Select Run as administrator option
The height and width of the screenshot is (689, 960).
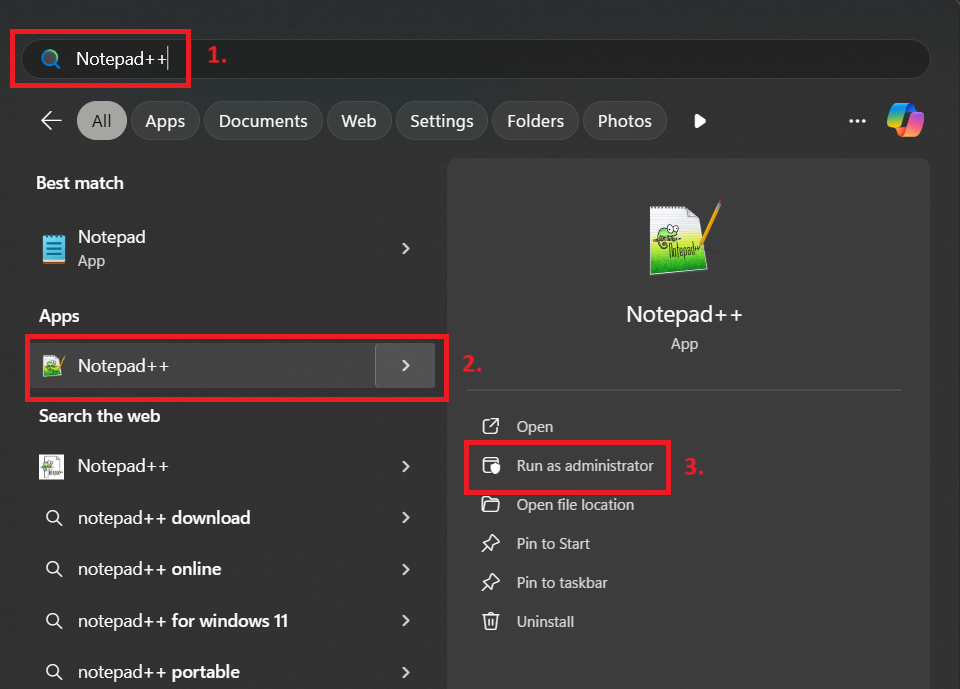click(x=584, y=466)
